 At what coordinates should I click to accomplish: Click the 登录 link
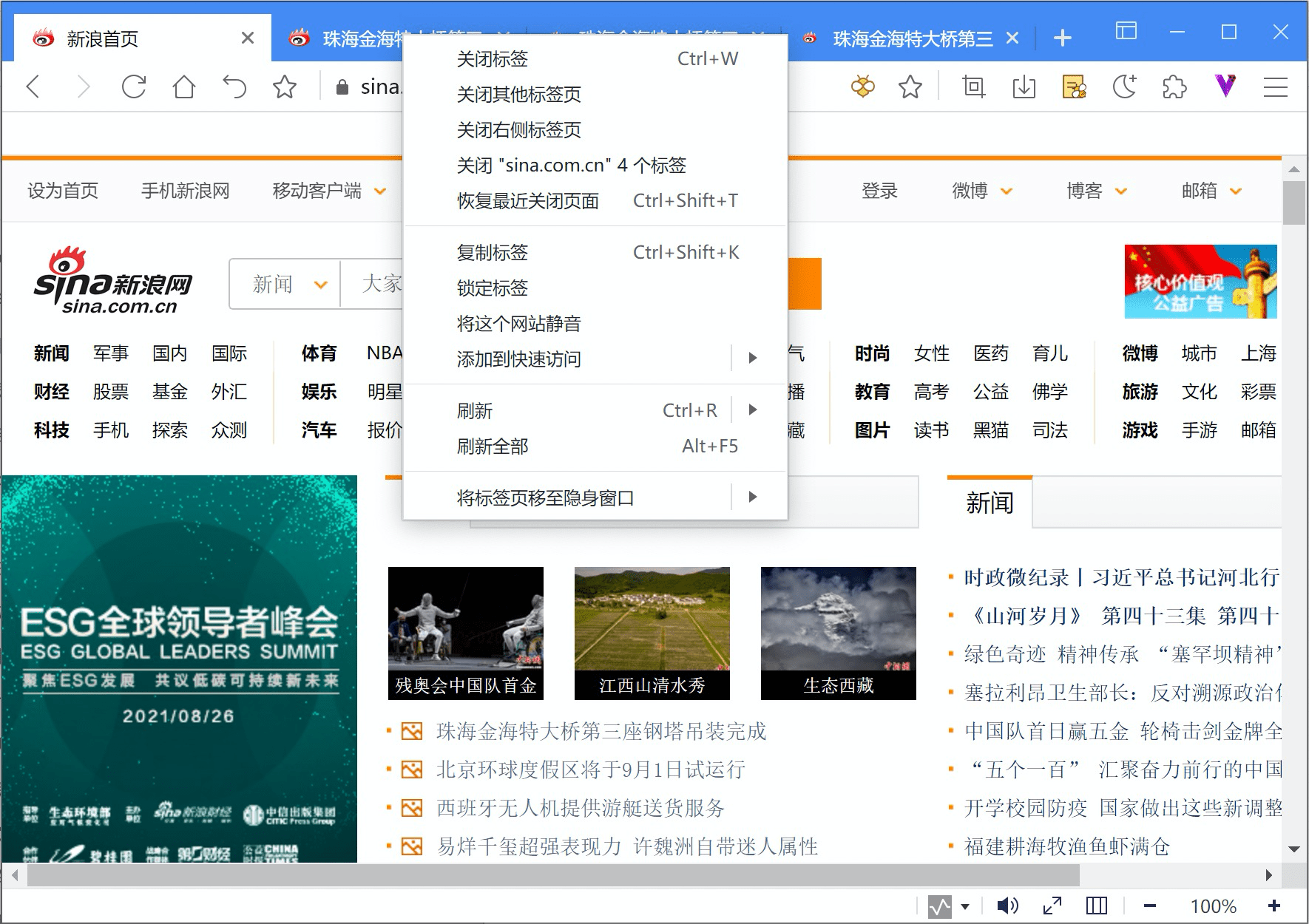tap(879, 191)
